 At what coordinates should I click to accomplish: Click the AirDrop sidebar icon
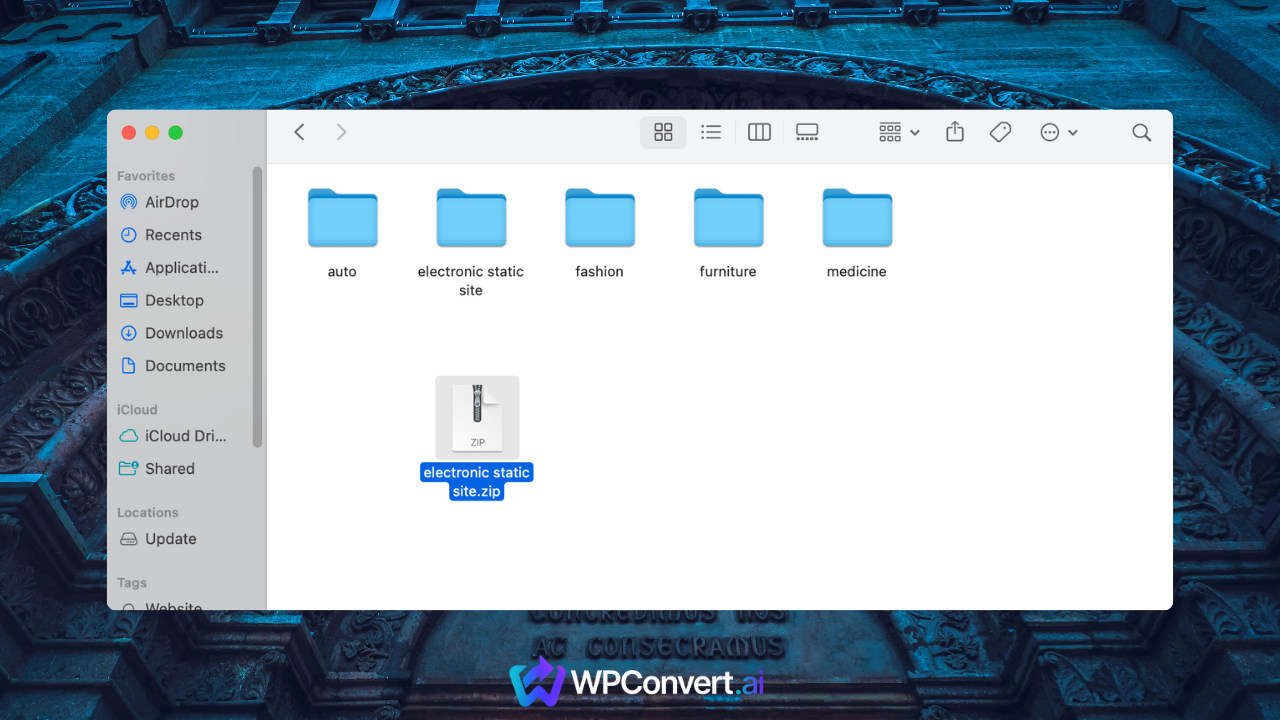pyautogui.click(x=128, y=202)
